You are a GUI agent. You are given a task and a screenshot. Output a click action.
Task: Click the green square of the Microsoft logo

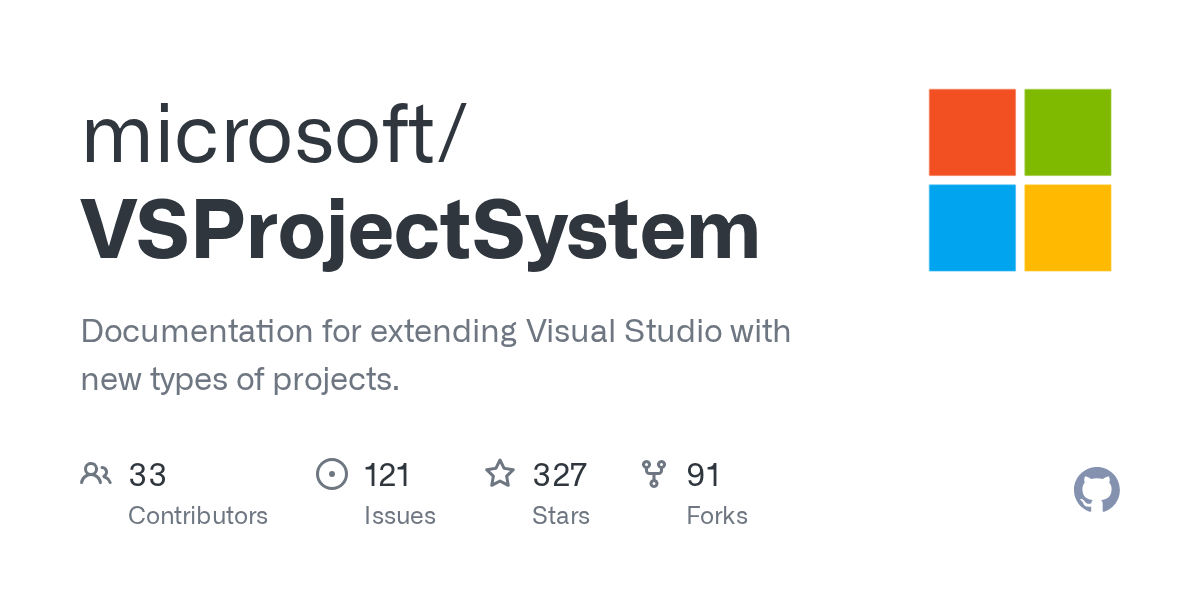pos(1067,132)
